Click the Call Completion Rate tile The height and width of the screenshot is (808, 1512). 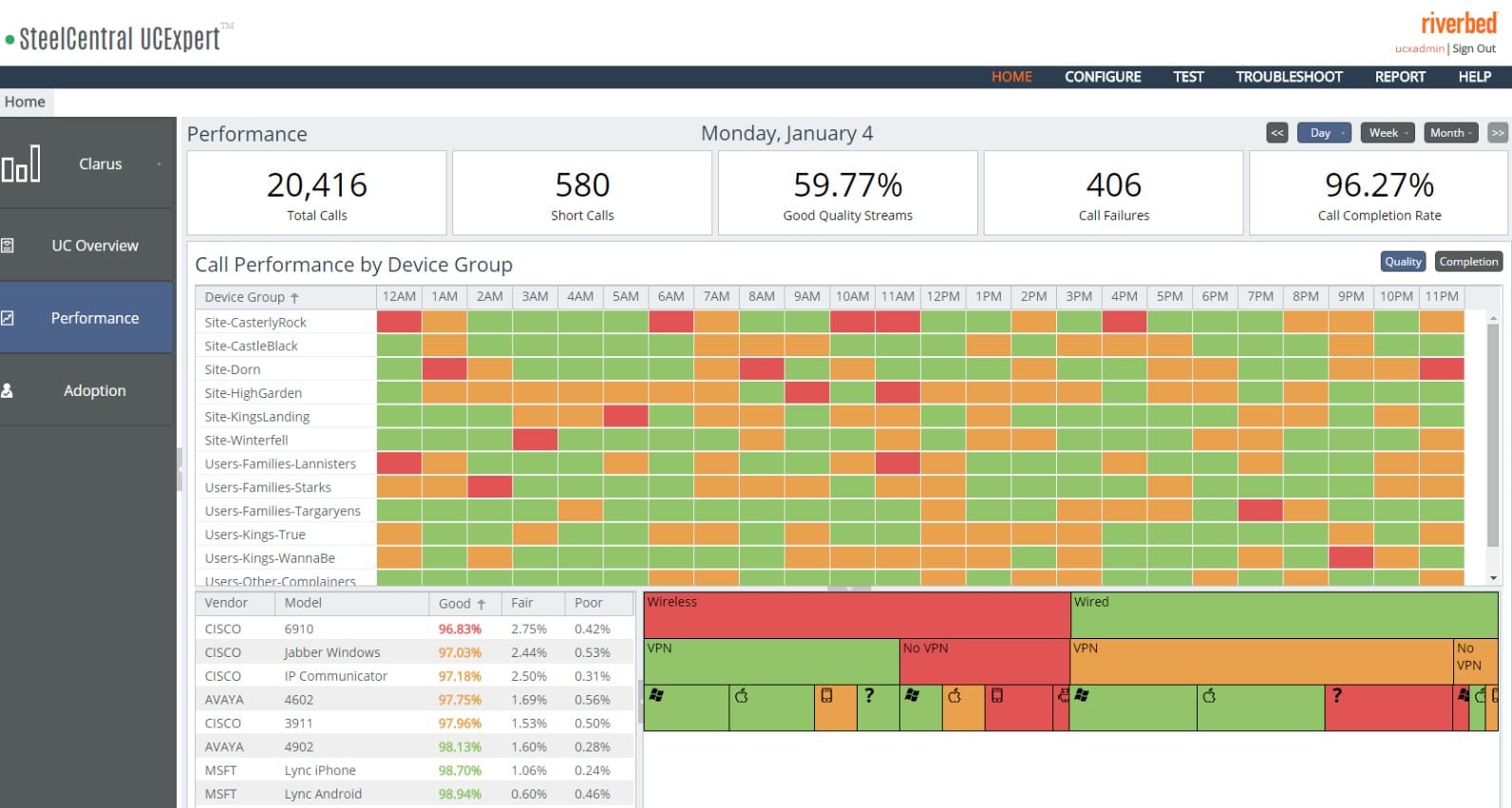(1379, 193)
